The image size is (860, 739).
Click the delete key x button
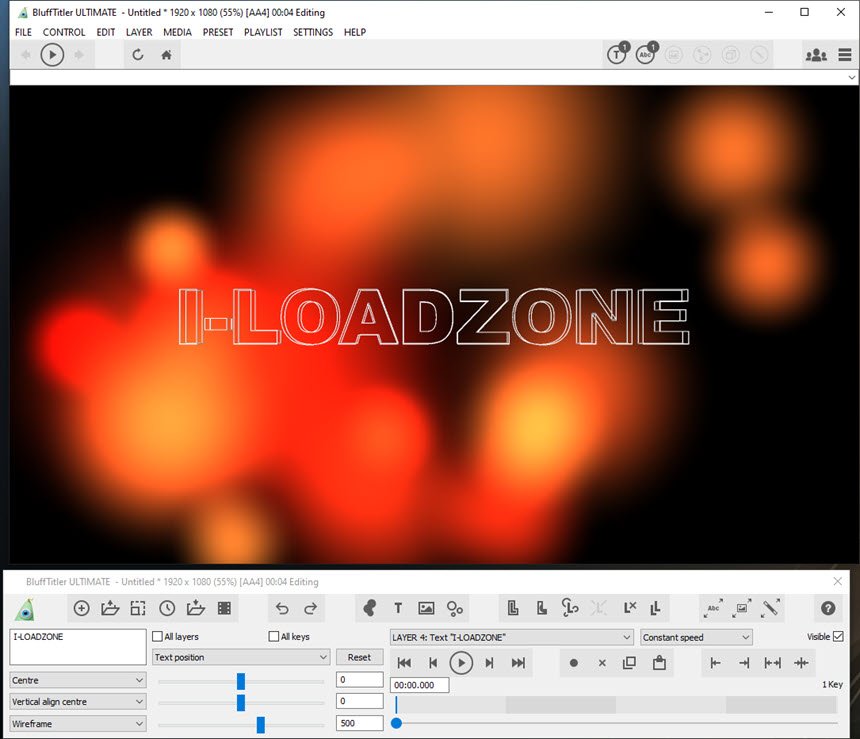602,663
